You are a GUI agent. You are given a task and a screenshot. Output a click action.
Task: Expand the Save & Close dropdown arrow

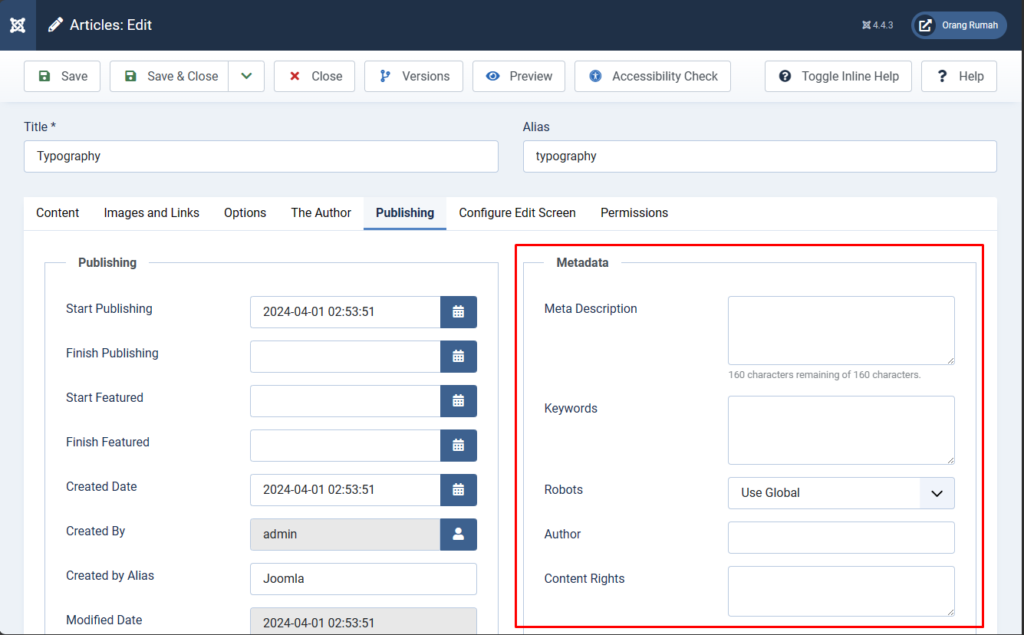[247, 75]
